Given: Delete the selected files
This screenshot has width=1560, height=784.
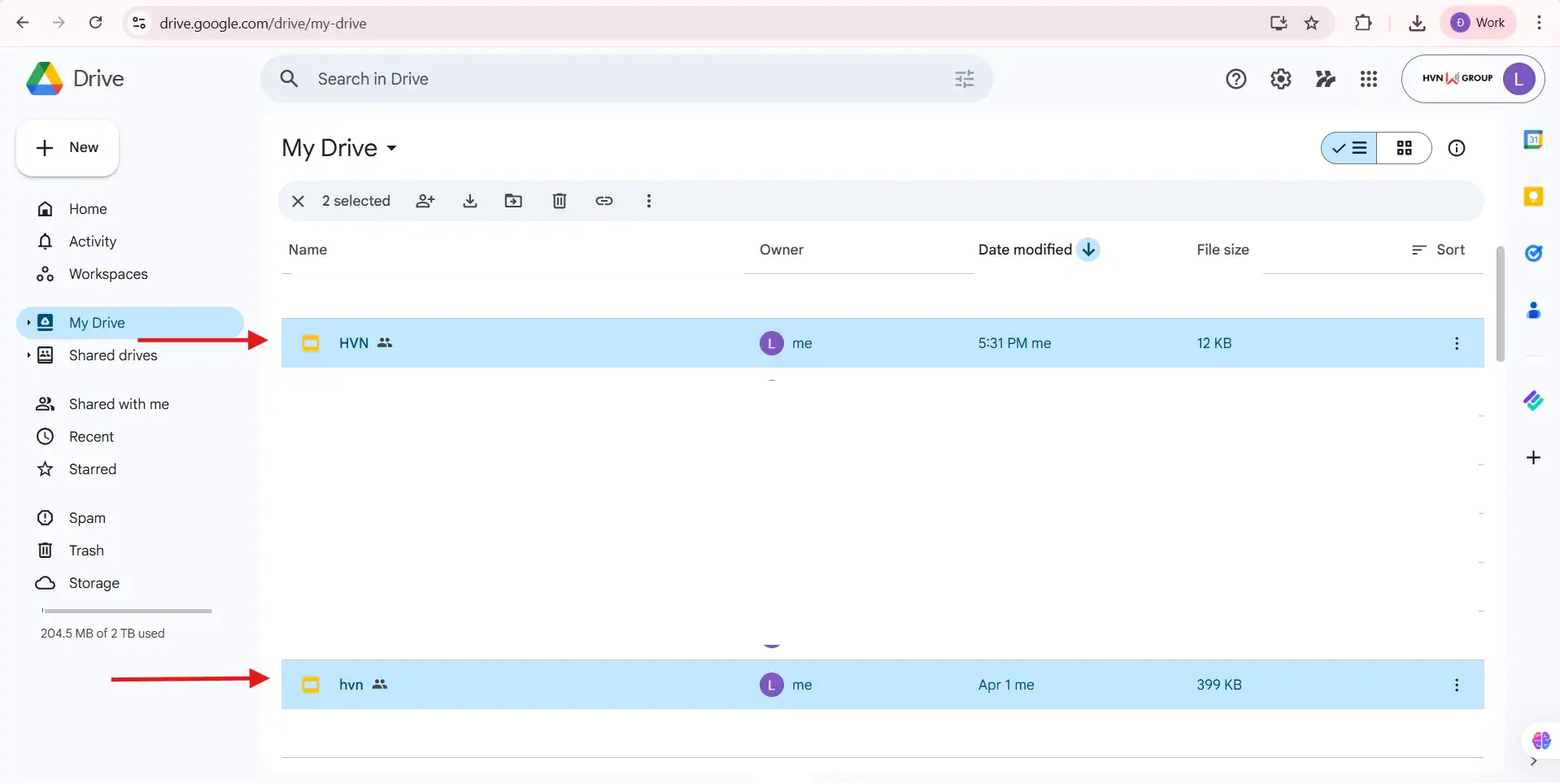Looking at the screenshot, I should 559,201.
